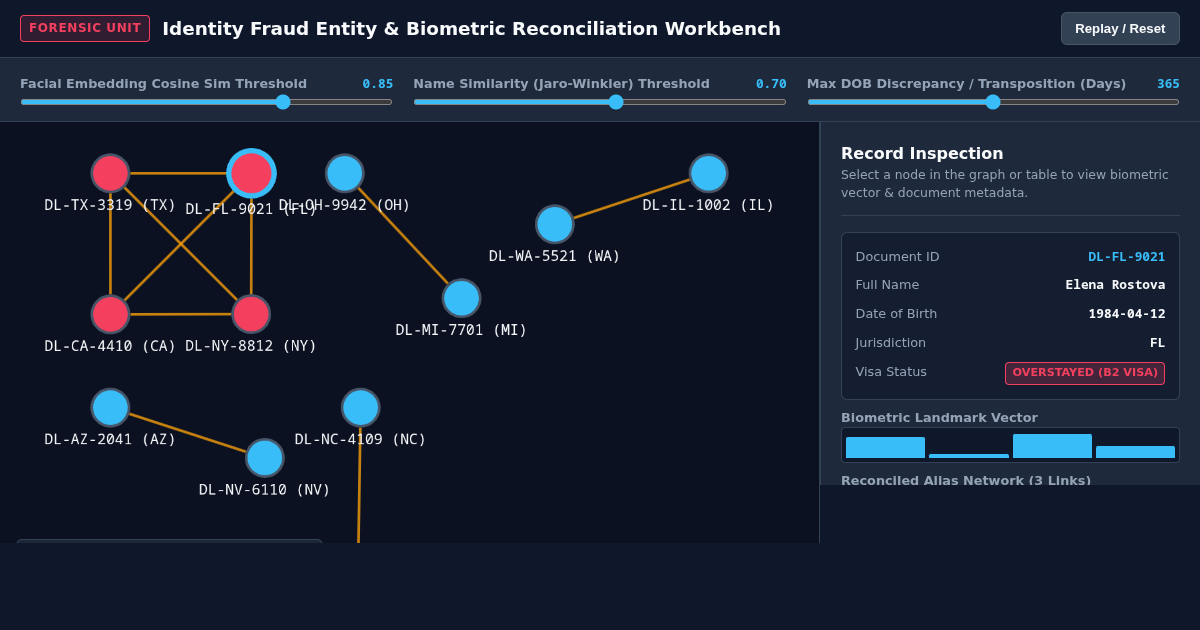Viewport: 1200px width, 630px height.
Task: Click the third Biometric Landmark Vector bar
Action: (1052, 446)
